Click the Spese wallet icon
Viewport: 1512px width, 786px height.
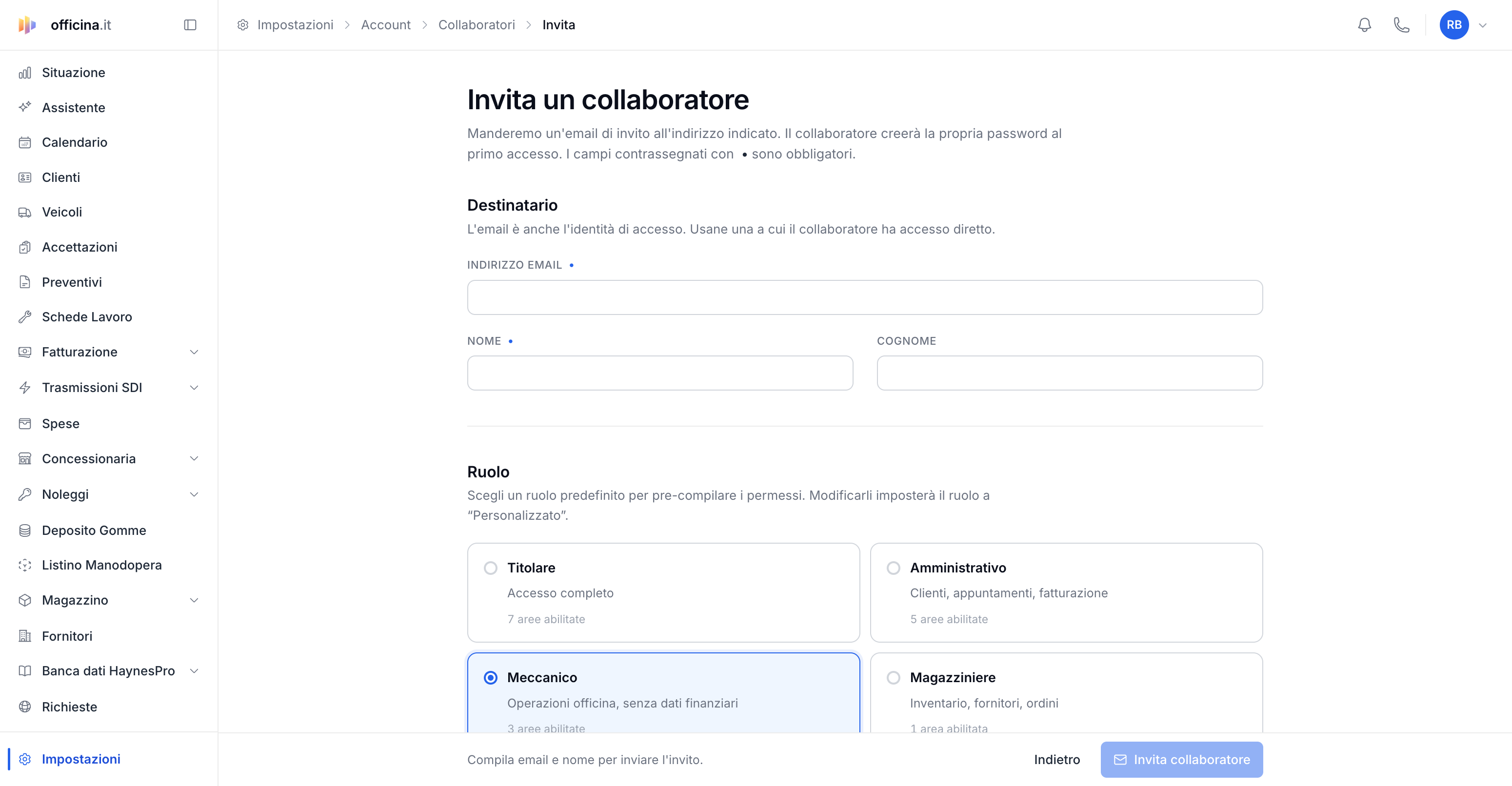pos(25,424)
